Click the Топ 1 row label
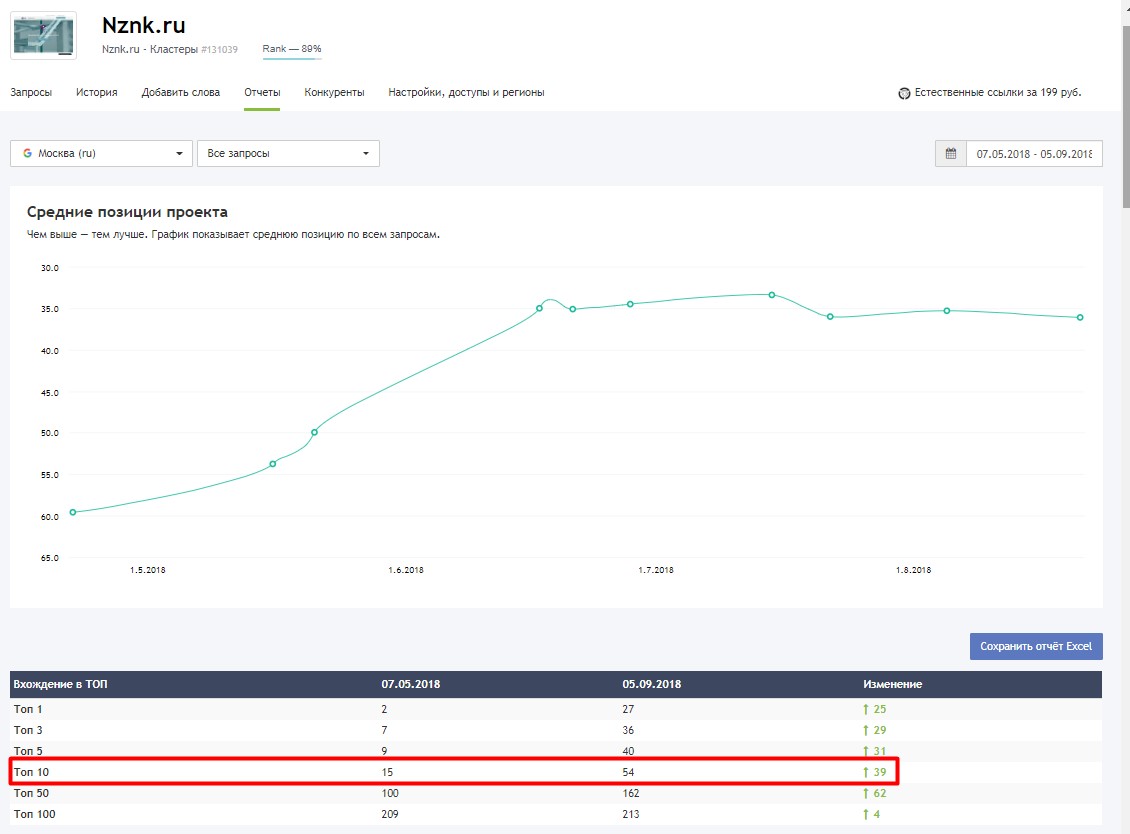This screenshot has width=1130, height=834. [x=28, y=709]
